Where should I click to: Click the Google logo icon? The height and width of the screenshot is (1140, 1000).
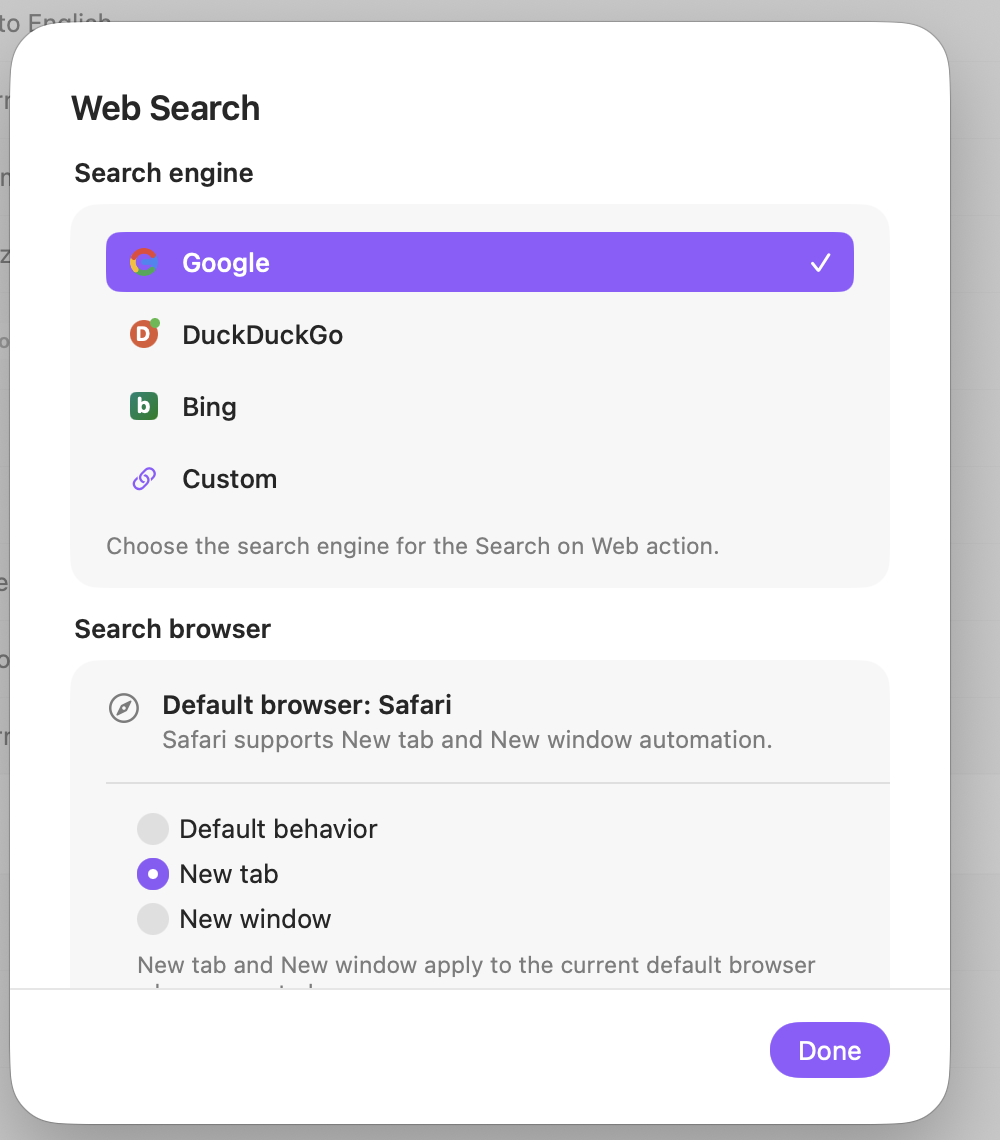point(144,262)
